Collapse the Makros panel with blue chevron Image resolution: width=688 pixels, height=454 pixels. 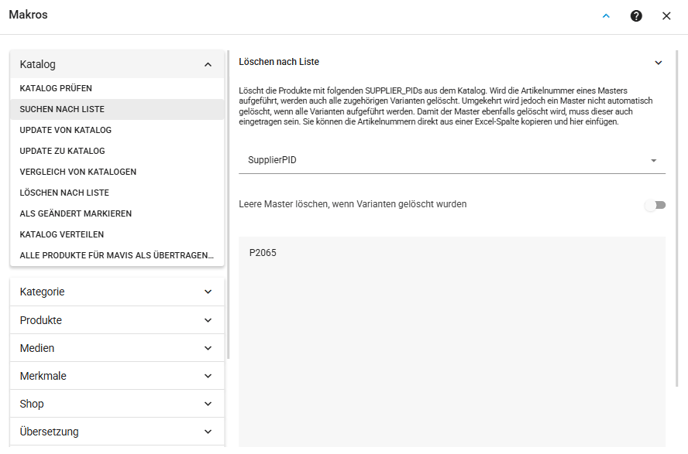pyautogui.click(x=606, y=16)
